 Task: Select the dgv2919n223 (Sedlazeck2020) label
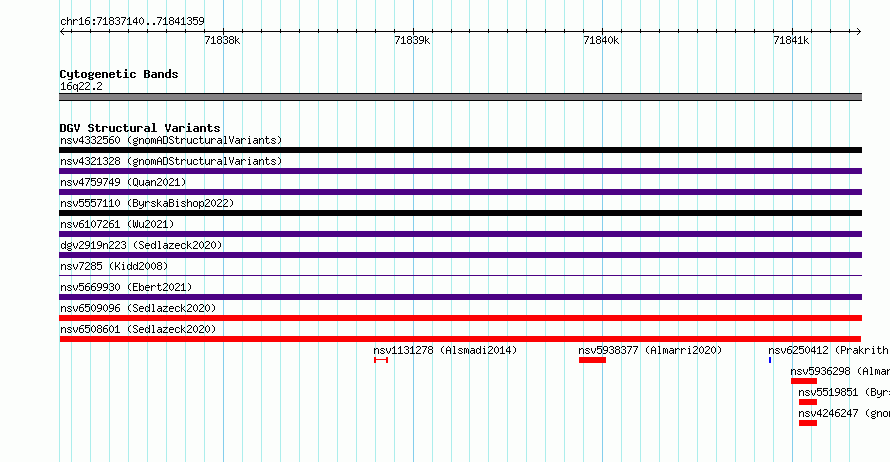[141, 245]
